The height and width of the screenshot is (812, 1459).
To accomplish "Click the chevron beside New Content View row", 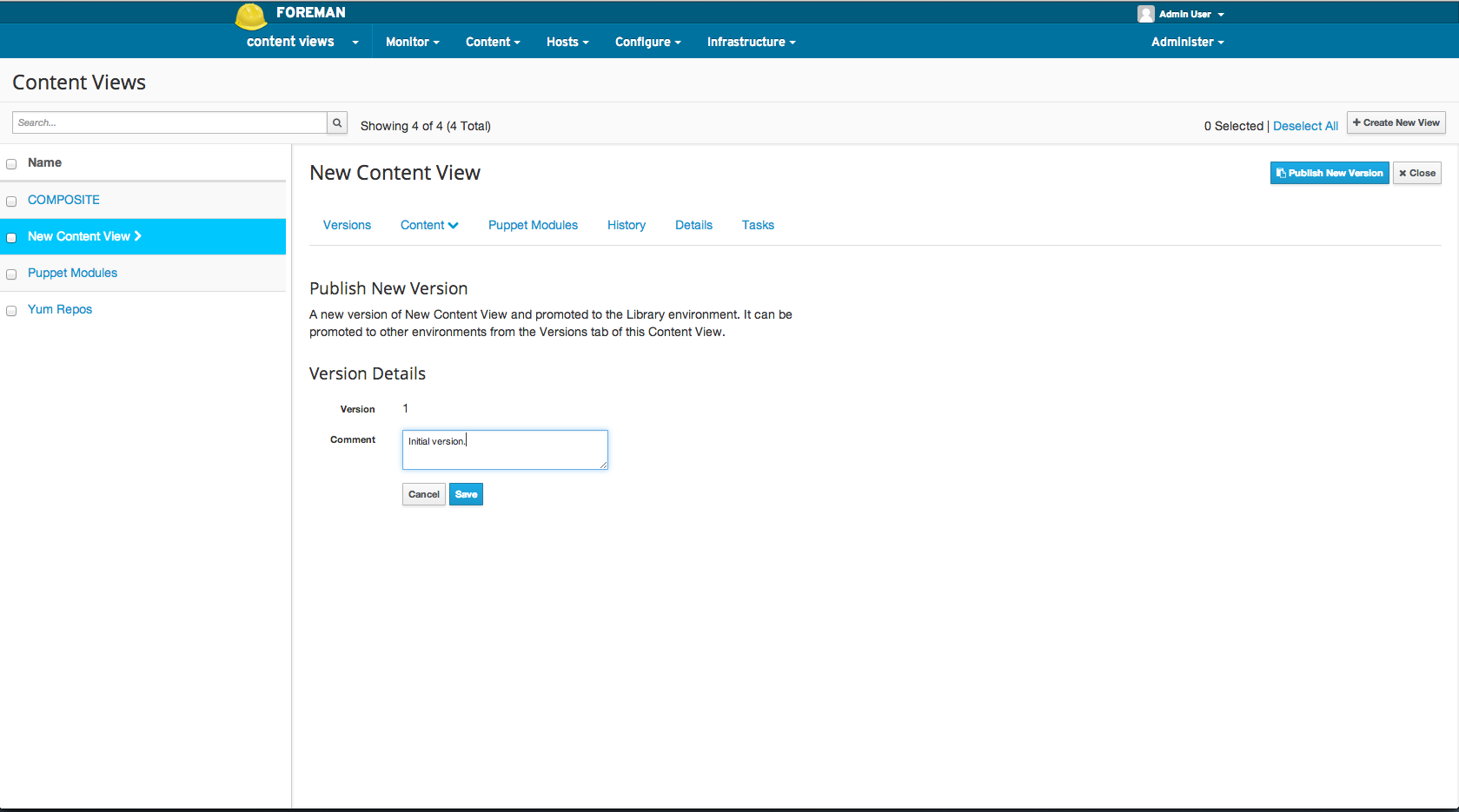I will click(x=137, y=236).
